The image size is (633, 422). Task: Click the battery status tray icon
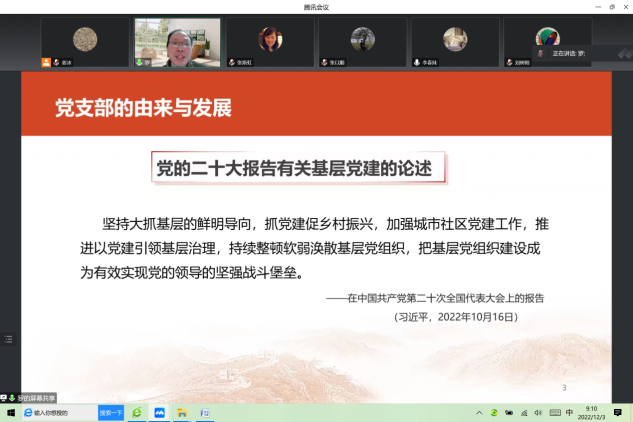click(x=508, y=412)
